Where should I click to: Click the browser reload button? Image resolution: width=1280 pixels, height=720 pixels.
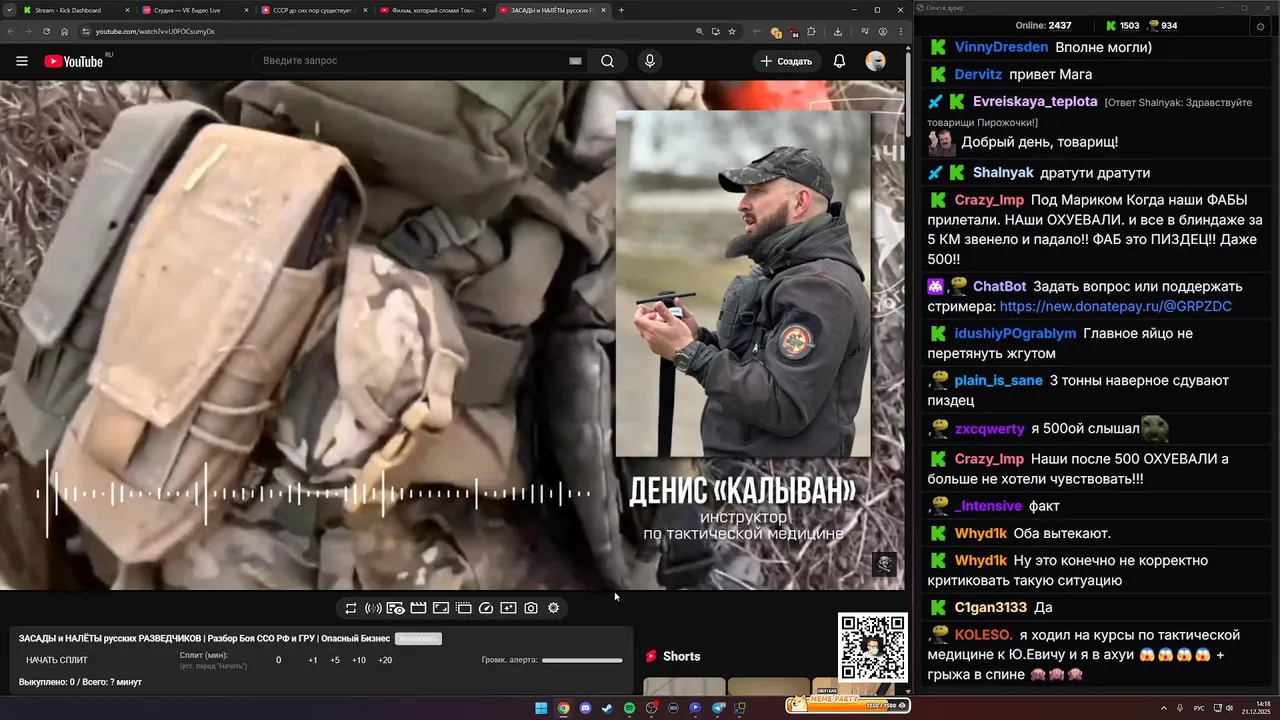pos(46,31)
